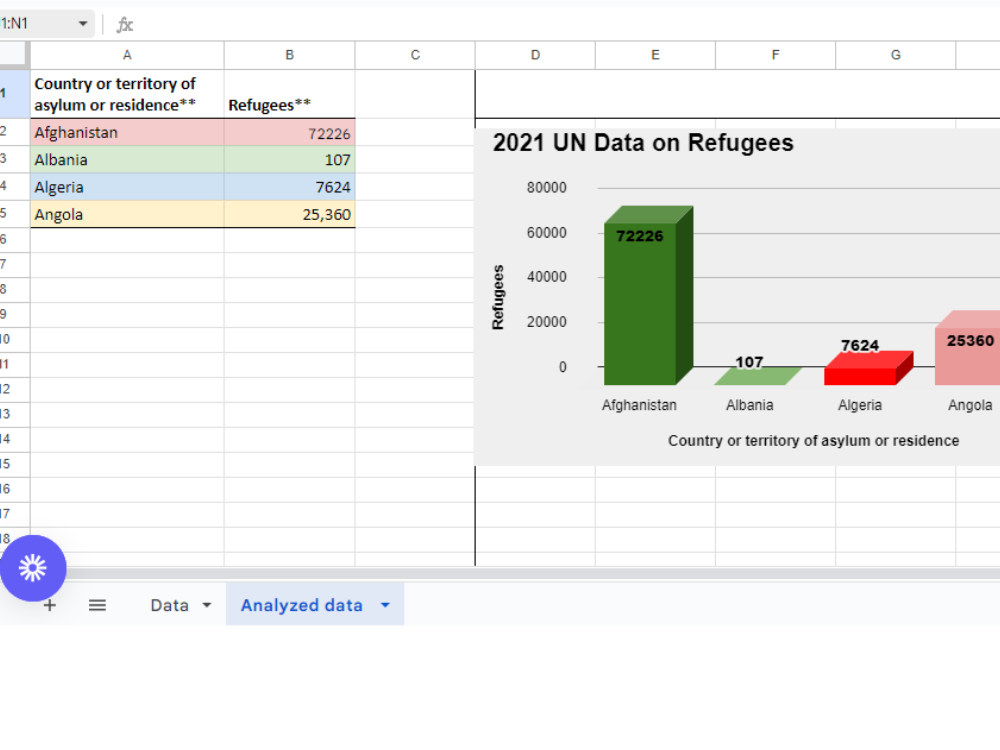This screenshot has width=1000, height=750.
Task: Click the Algeria axis label on chart
Action: [x=860, y=405]
